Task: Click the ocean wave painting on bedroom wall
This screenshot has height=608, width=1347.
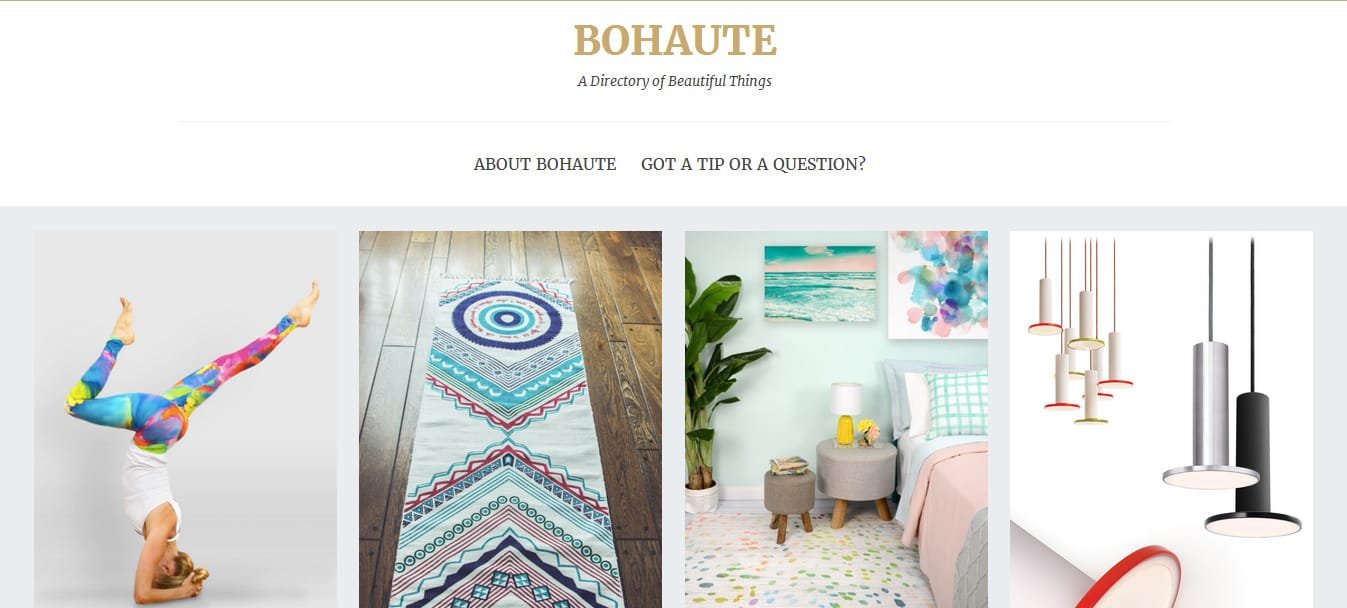Action: click(x=820, y=284)
